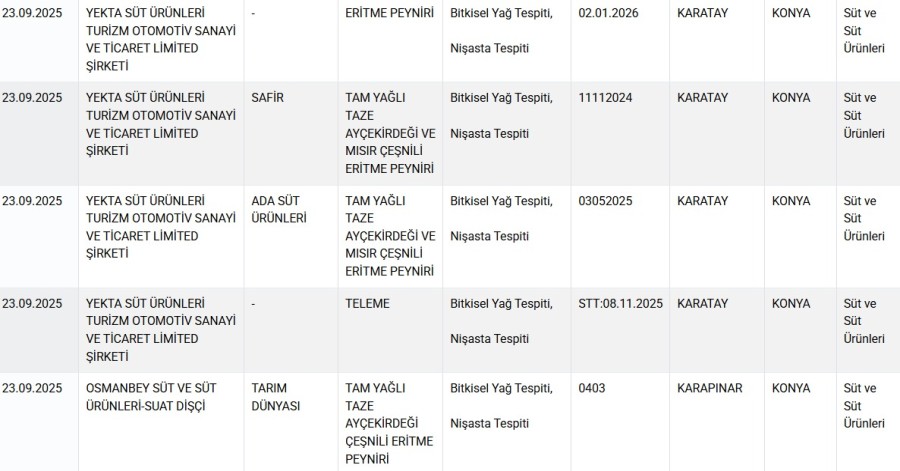Select the ADA SÜT ÜRÜNLERİ brand cell

point(279,209)
